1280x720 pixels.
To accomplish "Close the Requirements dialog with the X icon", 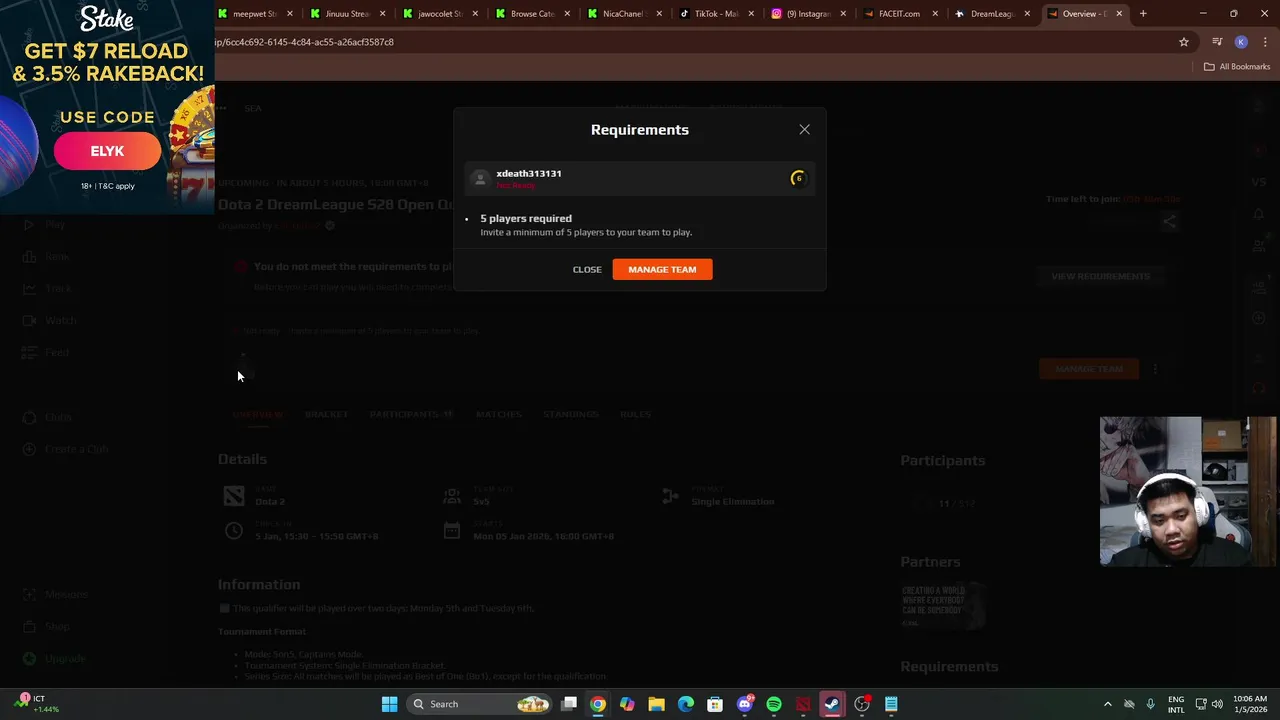I will coord(804,129).
